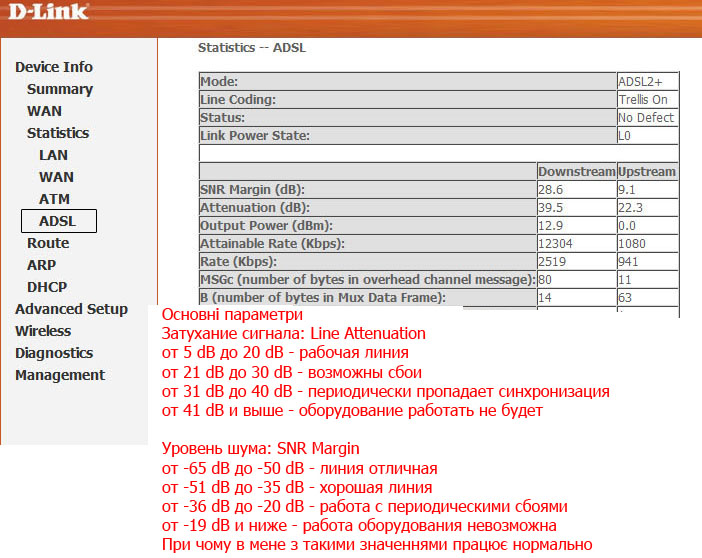The image size is (702, 558).
Task: Click the 'Rate (Kbps):' label
Action: (238, 262)
